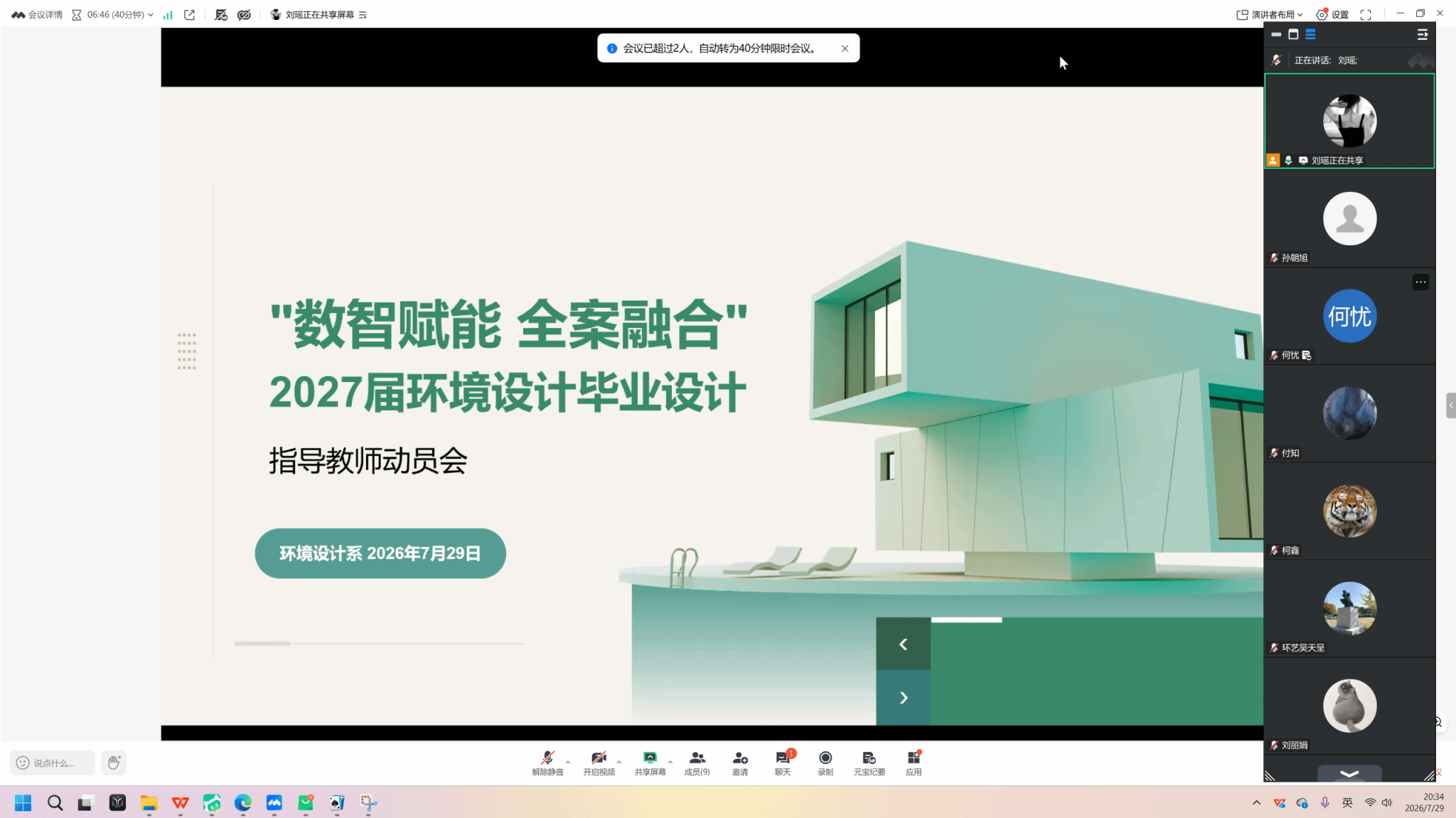Switch to Tencent Meeting blue taskbar icon
The width and height of the screenshot is (1456, 818).
(x=274, y=803)
